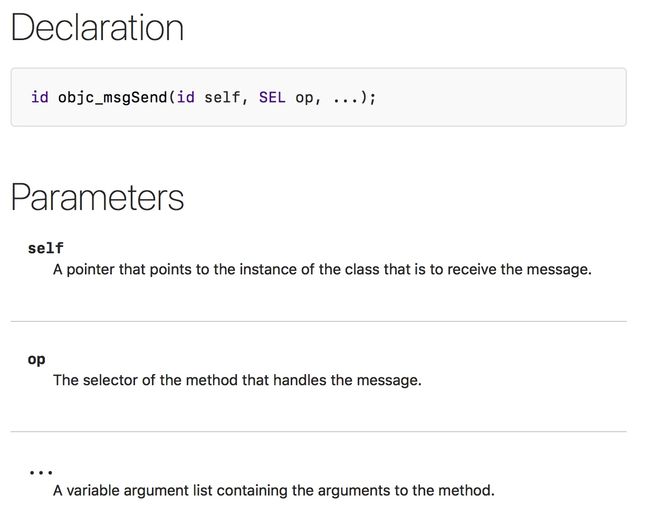650x514 pixels.
Task: Click empty area of the gray code box
Action: [x=497, y=97]
